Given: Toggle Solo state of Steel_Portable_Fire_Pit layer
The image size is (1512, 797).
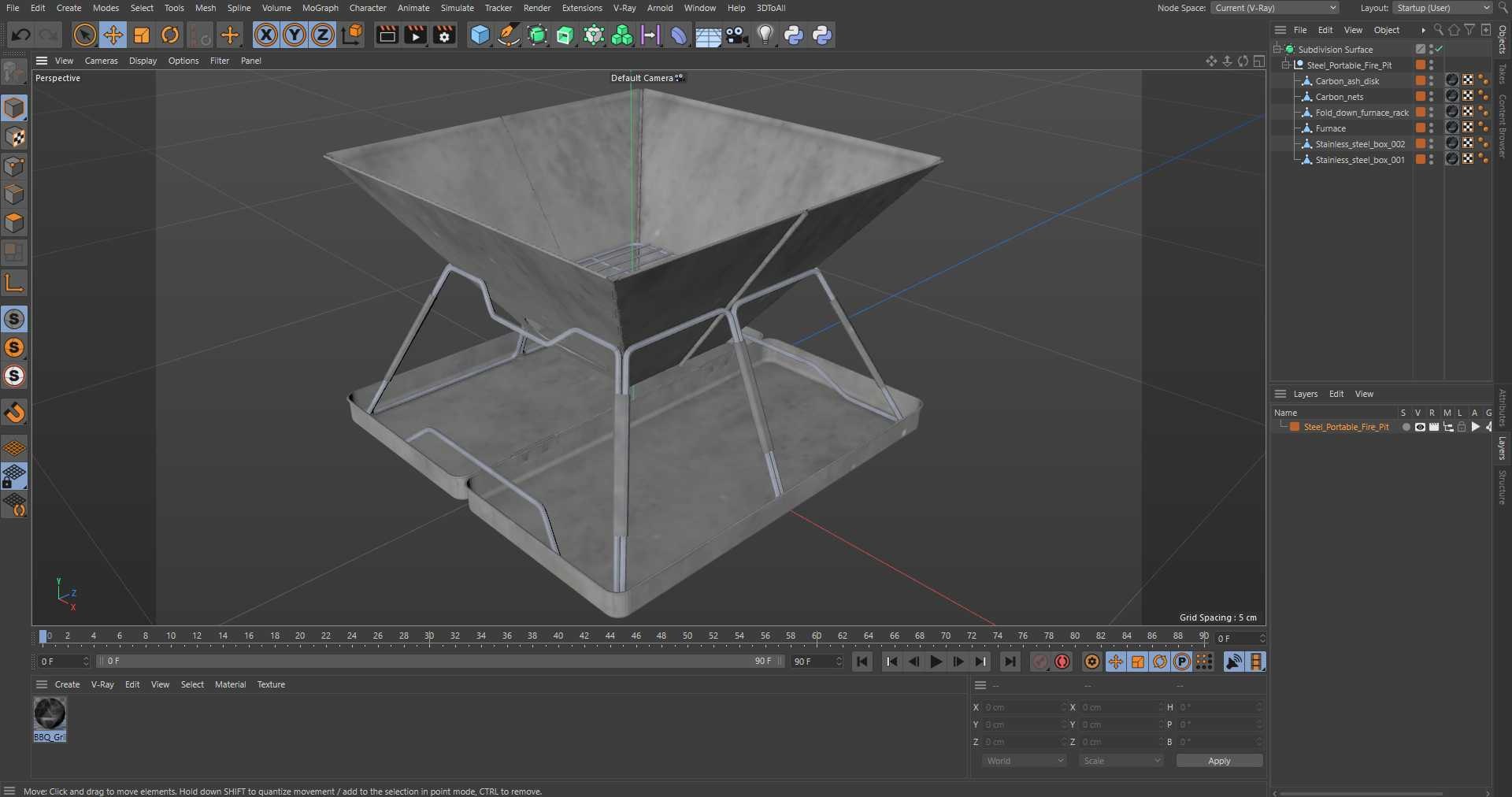Looking at the screenshot, I should (x=1406, y=427).
